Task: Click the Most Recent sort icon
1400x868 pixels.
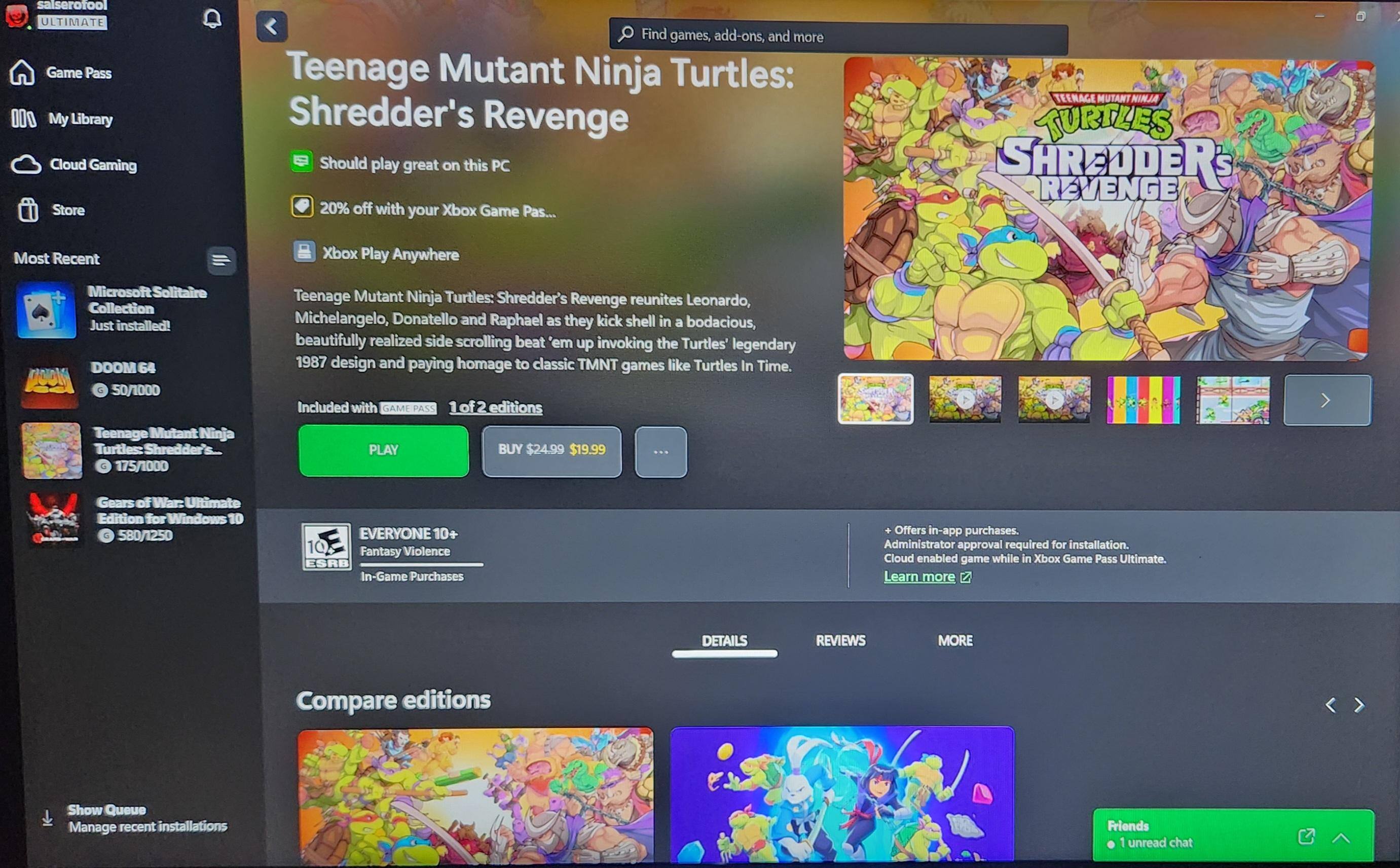Action: tap(221, 260)
